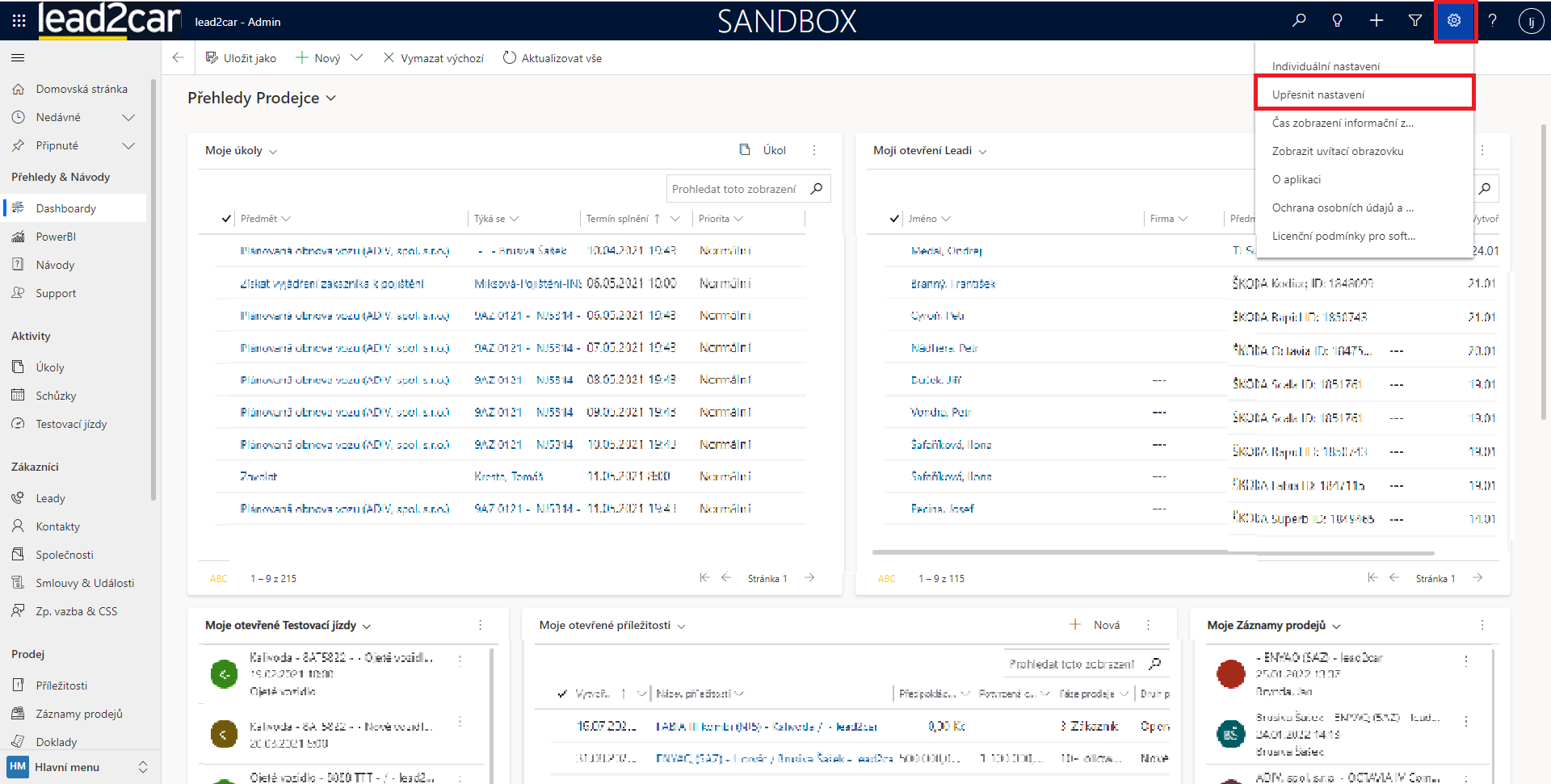The image size is (1551, 784).
Task: Click the Moje úkoly search field
Action: coord(734,189)
